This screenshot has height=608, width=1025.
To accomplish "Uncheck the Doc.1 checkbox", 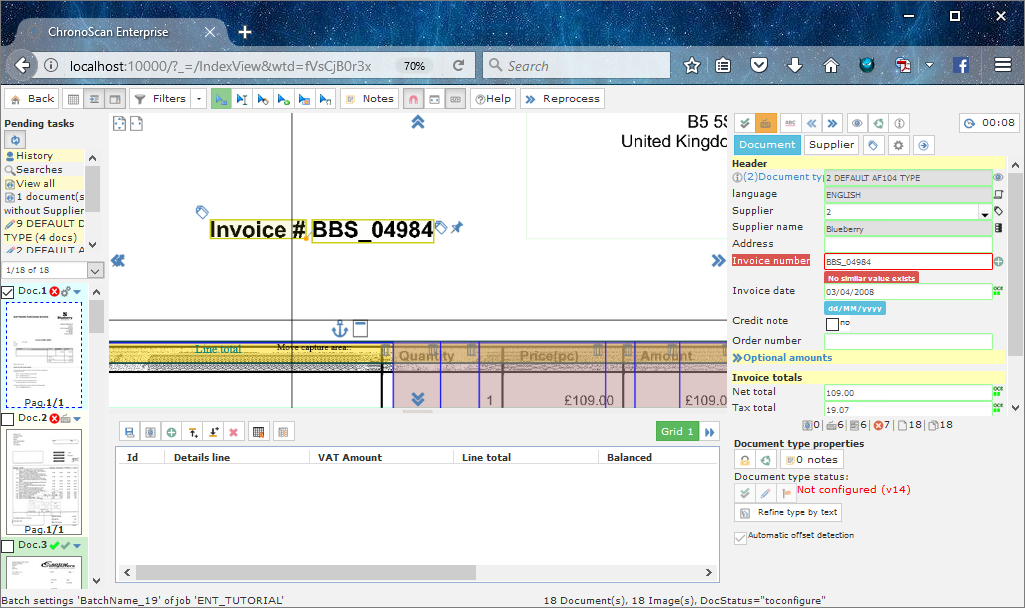I will pyautogui.click(x=8, y=292).
